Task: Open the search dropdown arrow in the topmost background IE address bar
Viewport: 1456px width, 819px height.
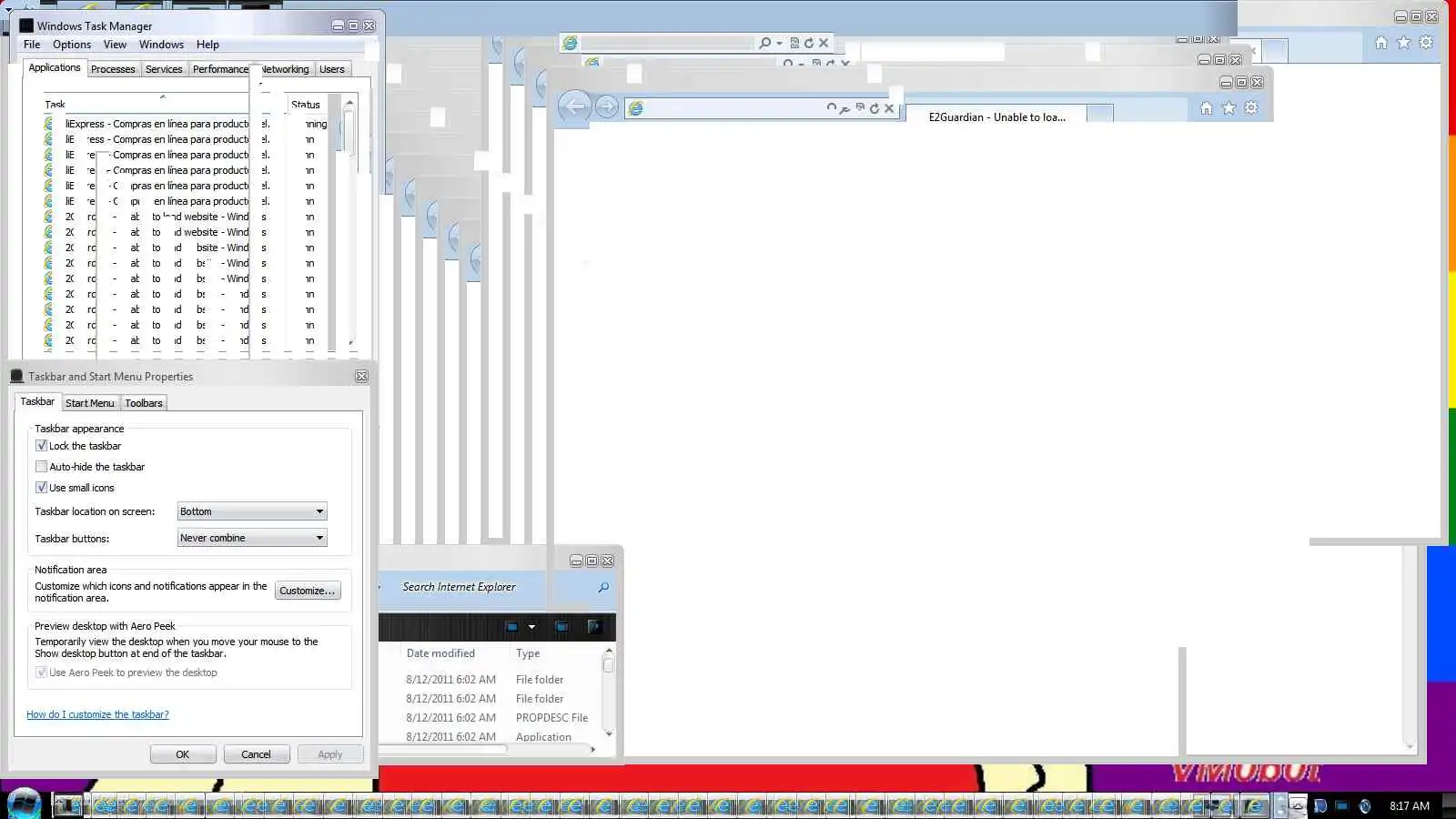Action: [779, 43]
